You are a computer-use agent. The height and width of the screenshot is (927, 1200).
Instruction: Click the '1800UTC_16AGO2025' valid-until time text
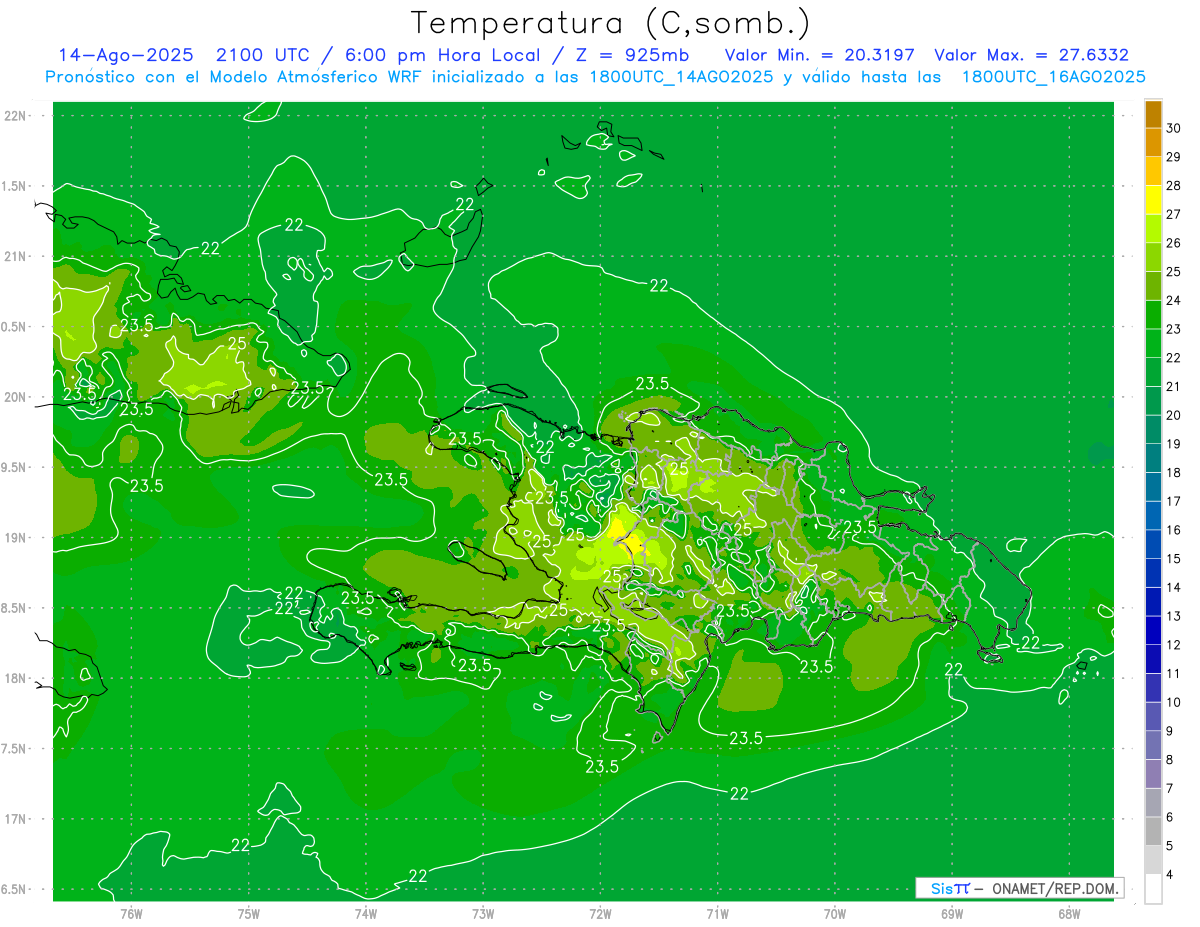1053,77
